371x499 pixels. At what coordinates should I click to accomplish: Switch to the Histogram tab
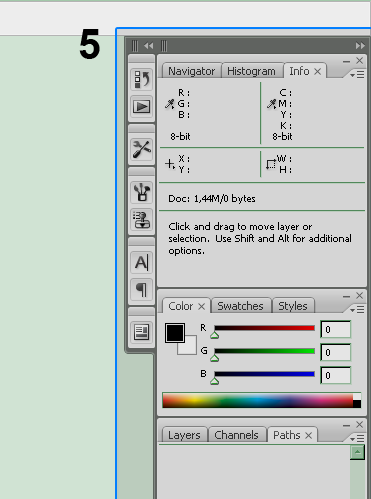point(251,71)
